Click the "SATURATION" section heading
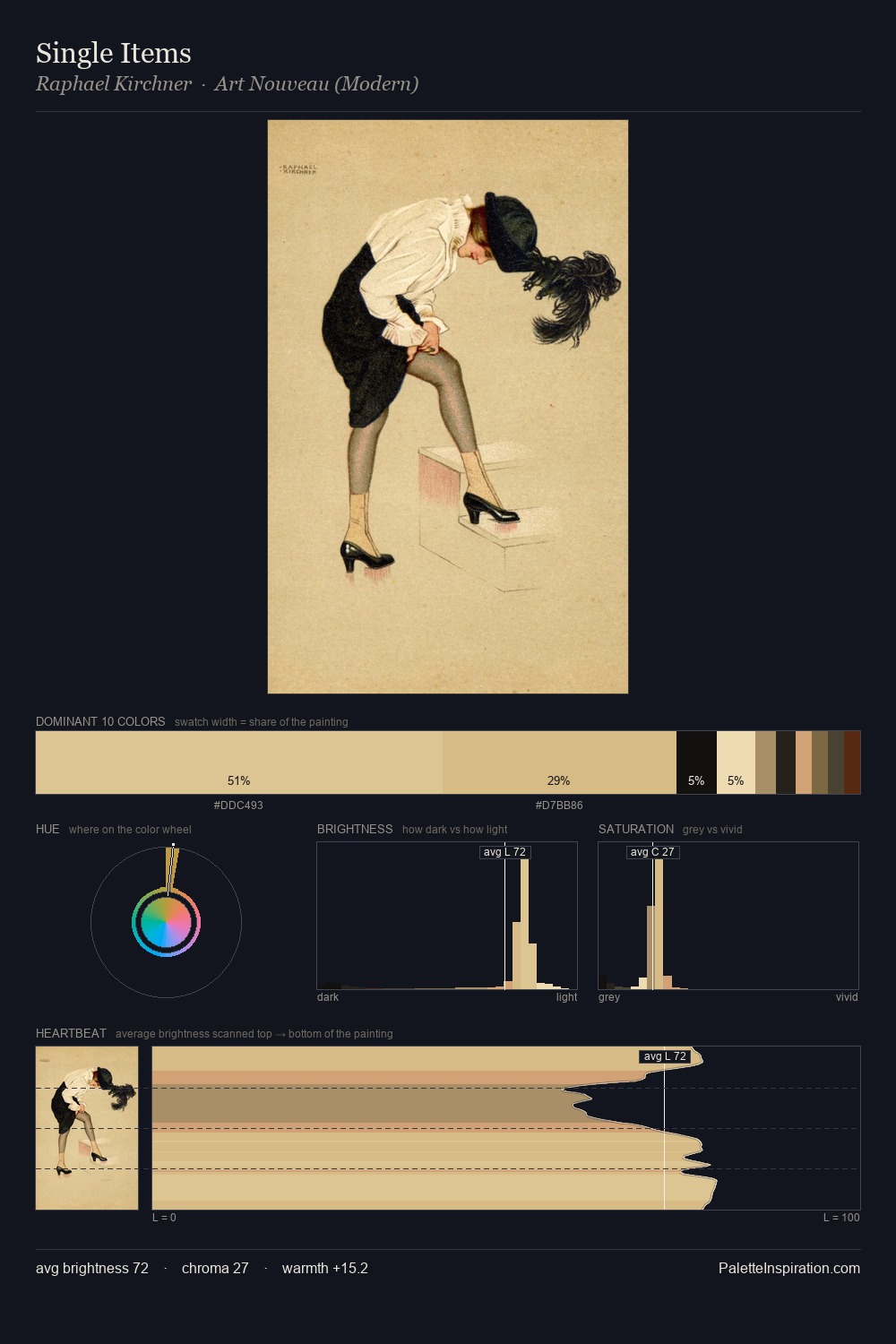 click(x=636, y=829)
